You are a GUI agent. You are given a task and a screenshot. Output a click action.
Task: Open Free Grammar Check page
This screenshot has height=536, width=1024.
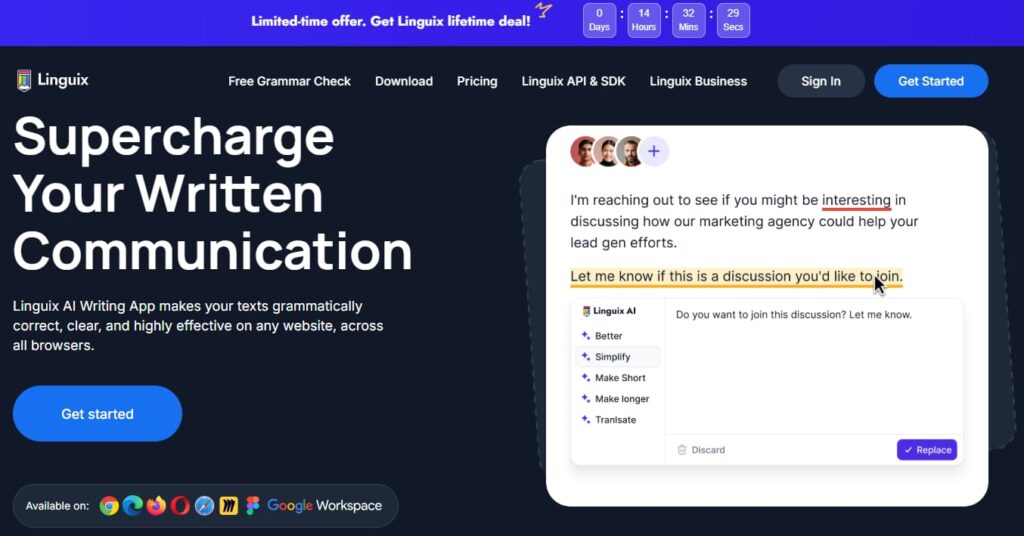tap(289, 81)
